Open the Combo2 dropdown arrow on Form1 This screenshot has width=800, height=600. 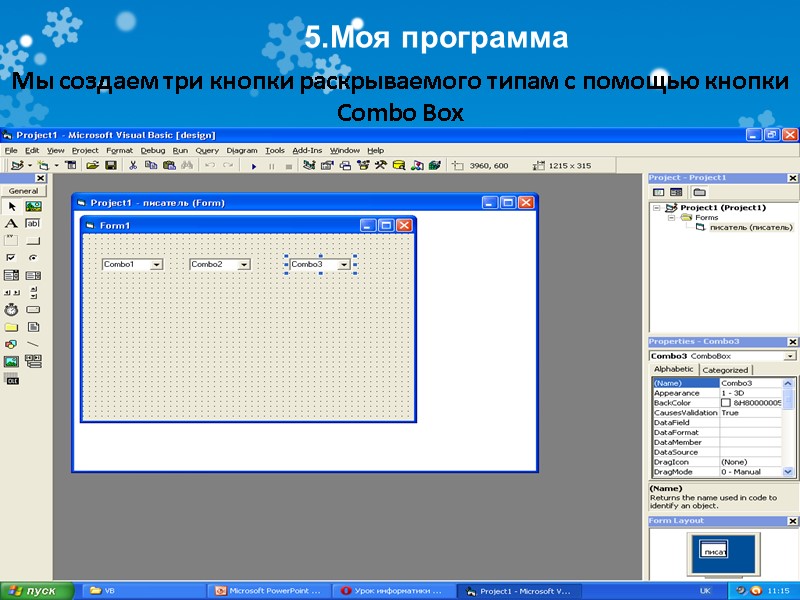[x=244, y=265]
